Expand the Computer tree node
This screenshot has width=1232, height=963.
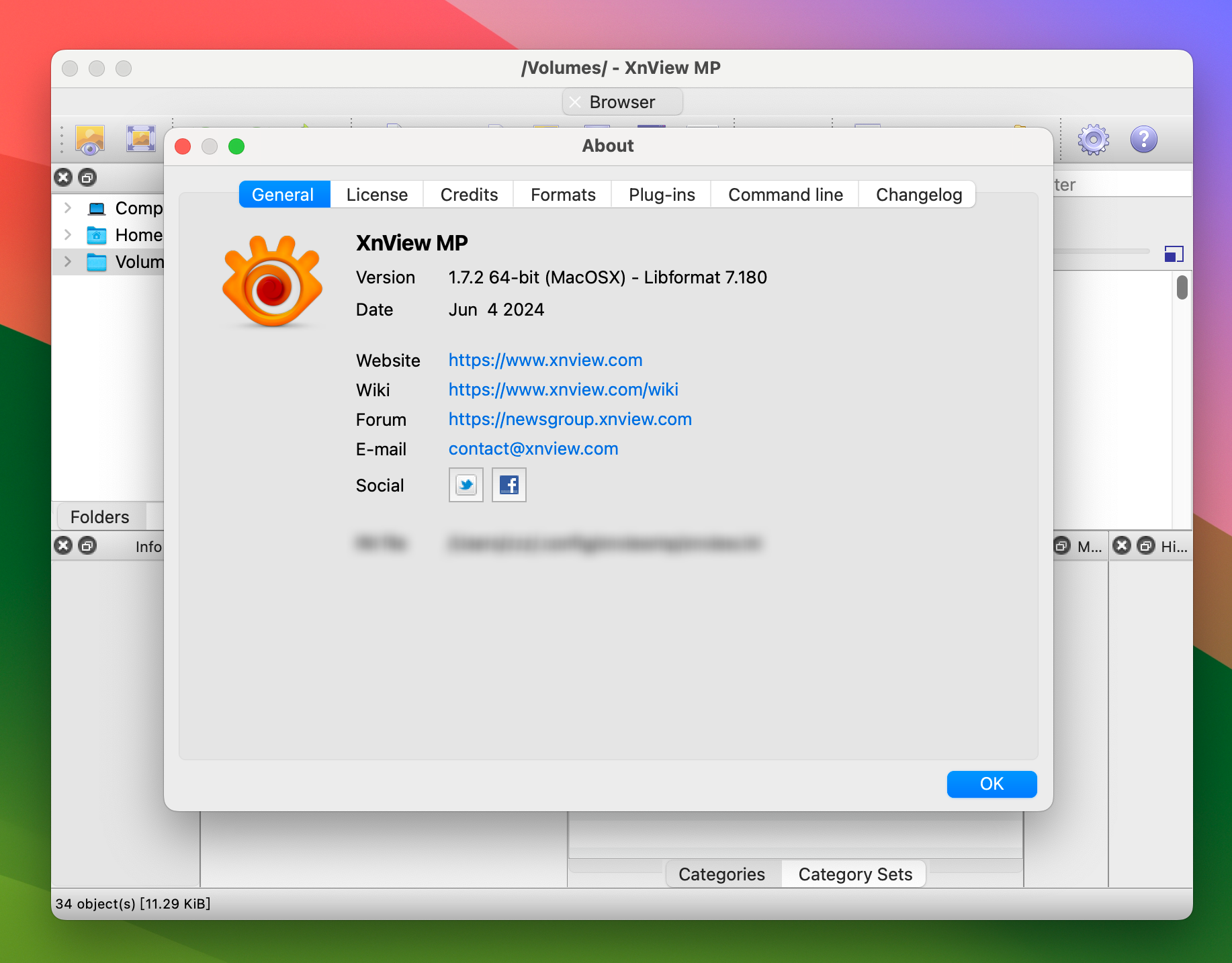[x=67, y=208]
